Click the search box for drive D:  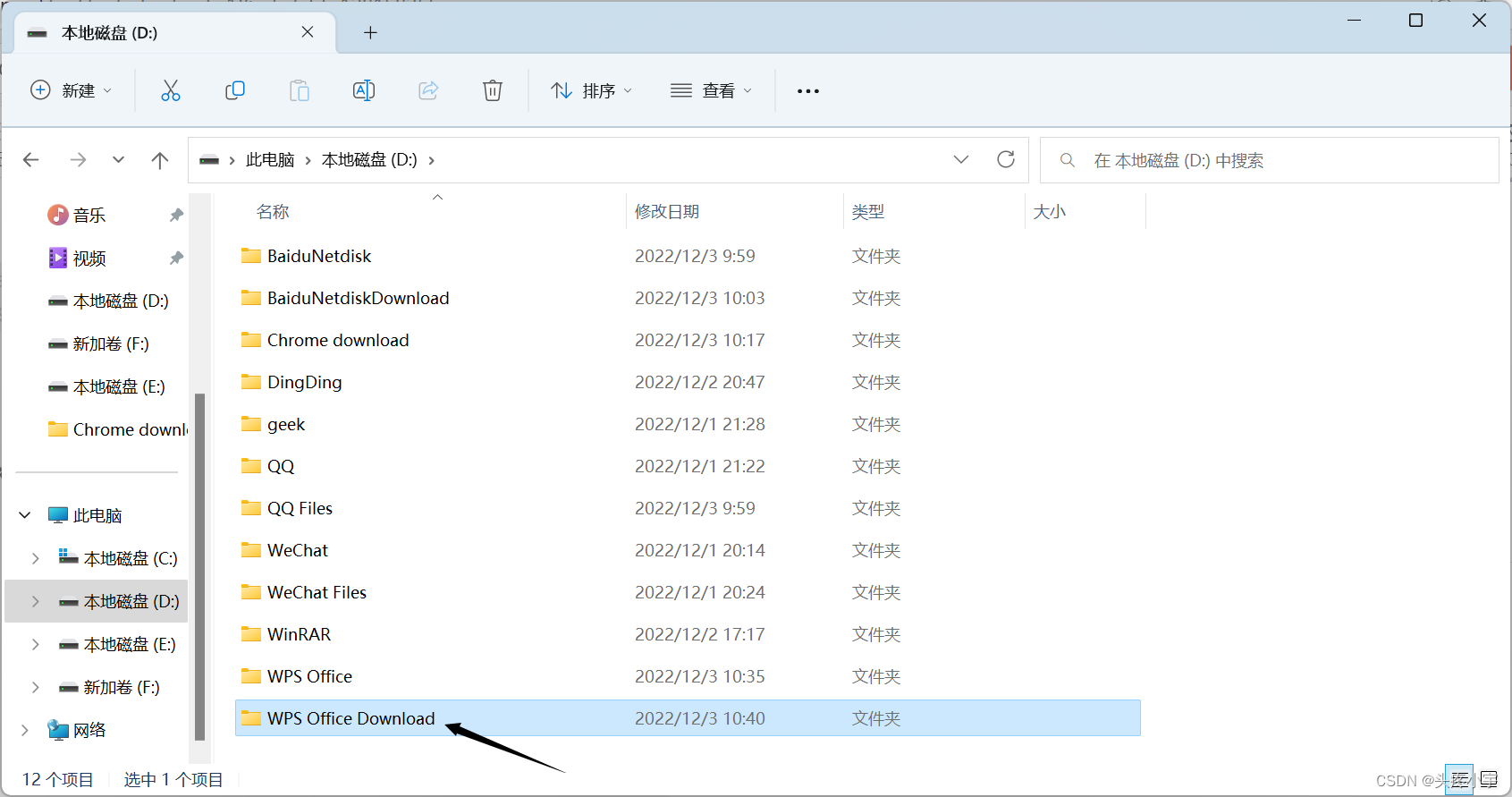click(x=1270, y=160)
